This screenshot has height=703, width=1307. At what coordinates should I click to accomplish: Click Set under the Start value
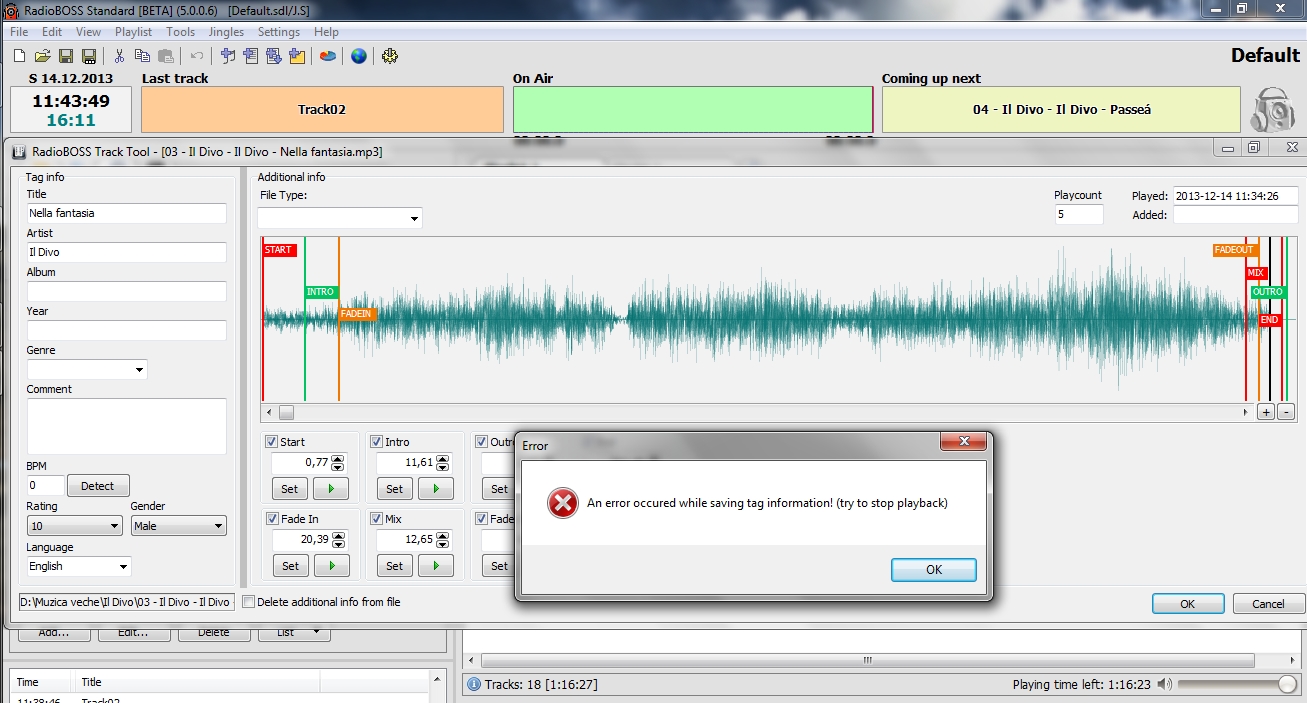pos(290,489)
